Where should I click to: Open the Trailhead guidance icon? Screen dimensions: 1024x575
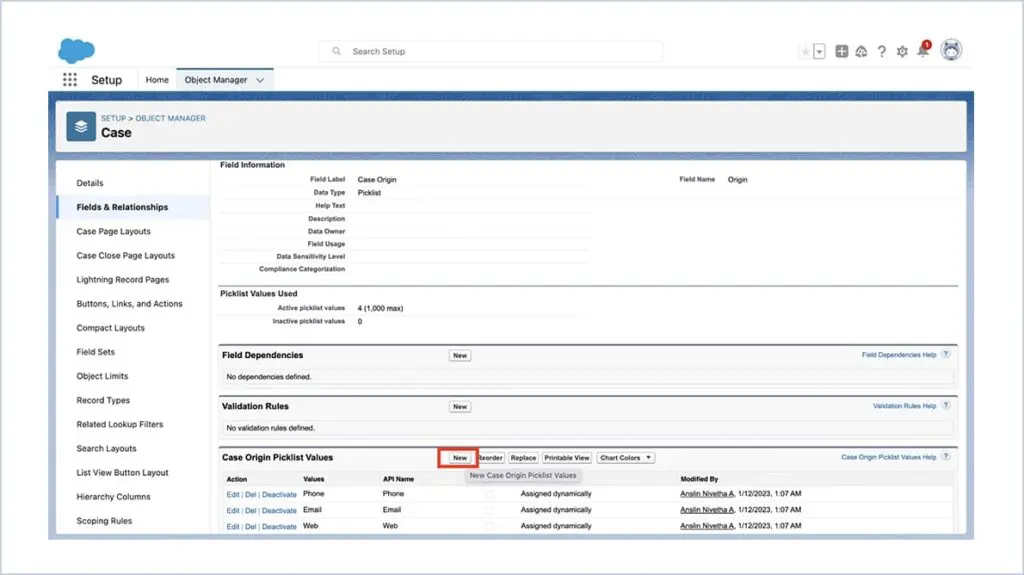click(x=861, y=51)
